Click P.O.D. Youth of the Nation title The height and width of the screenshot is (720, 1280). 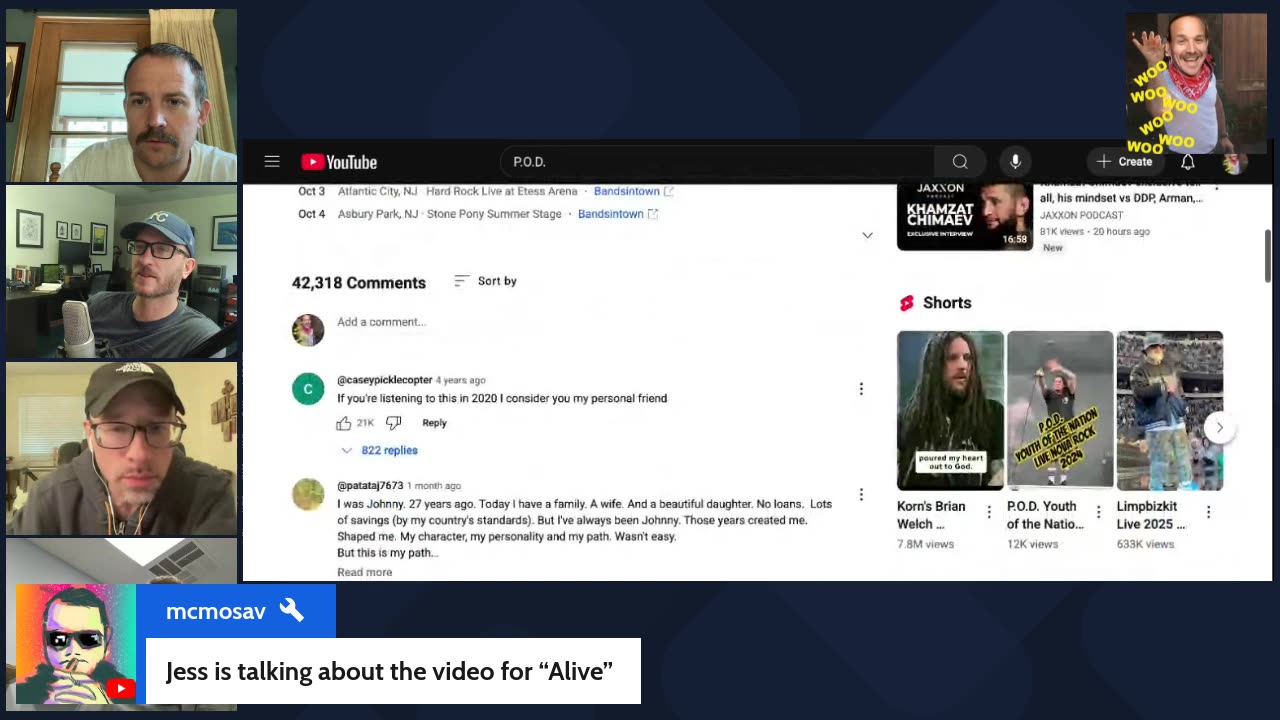click(x=1045, y=515)
